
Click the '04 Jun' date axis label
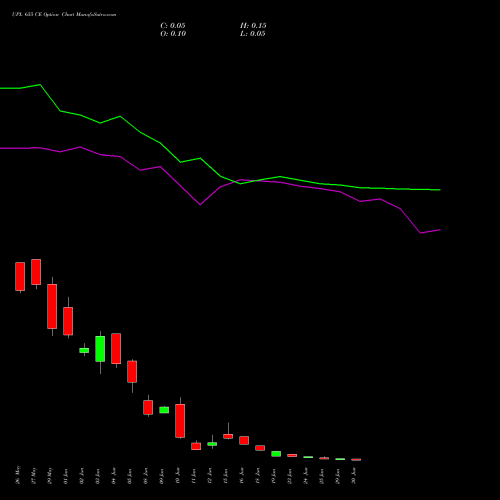pos(114,476)
